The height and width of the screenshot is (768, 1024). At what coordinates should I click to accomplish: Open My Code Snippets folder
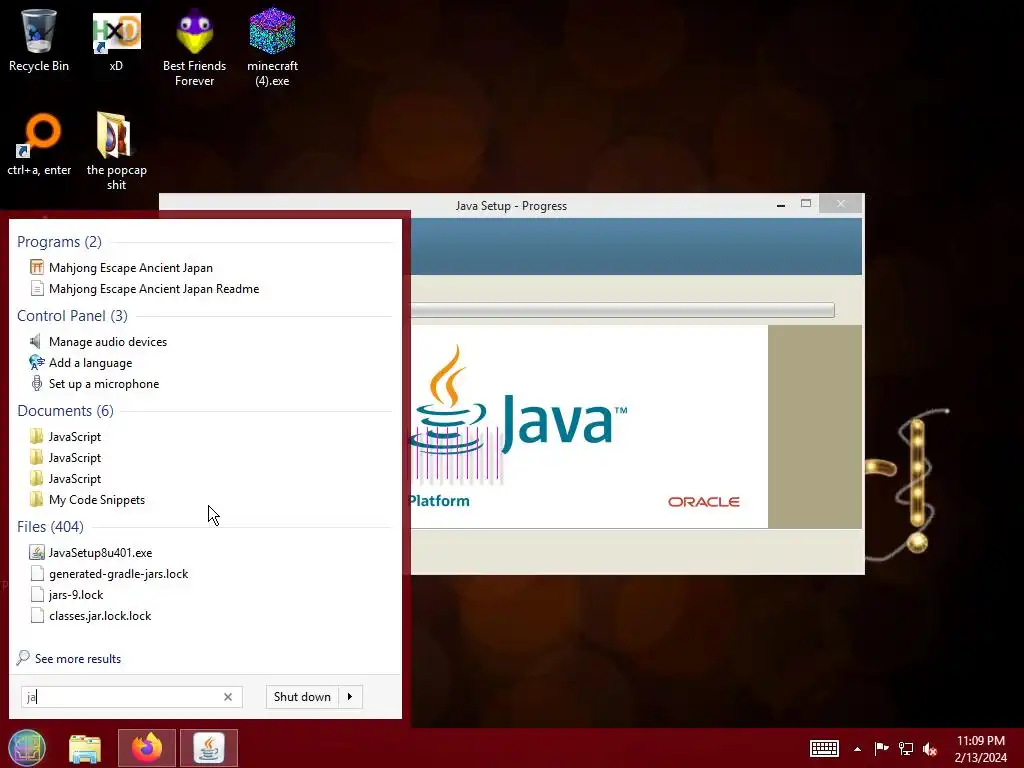pyautogui.click(x=88, y=500)
